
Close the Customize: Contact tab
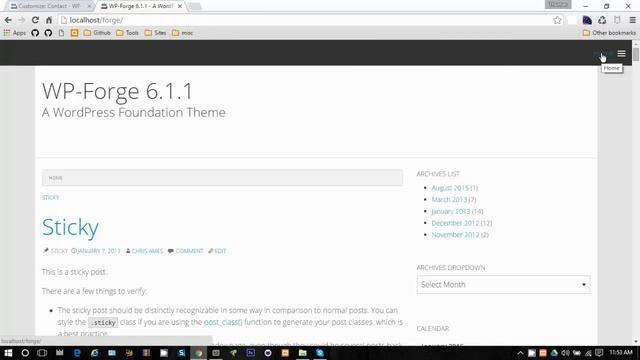[x=89, y=6]
